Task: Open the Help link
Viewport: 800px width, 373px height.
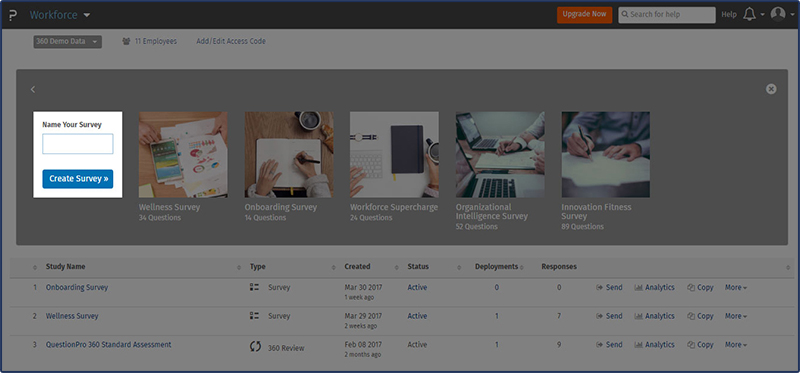Action: point(729,15)
